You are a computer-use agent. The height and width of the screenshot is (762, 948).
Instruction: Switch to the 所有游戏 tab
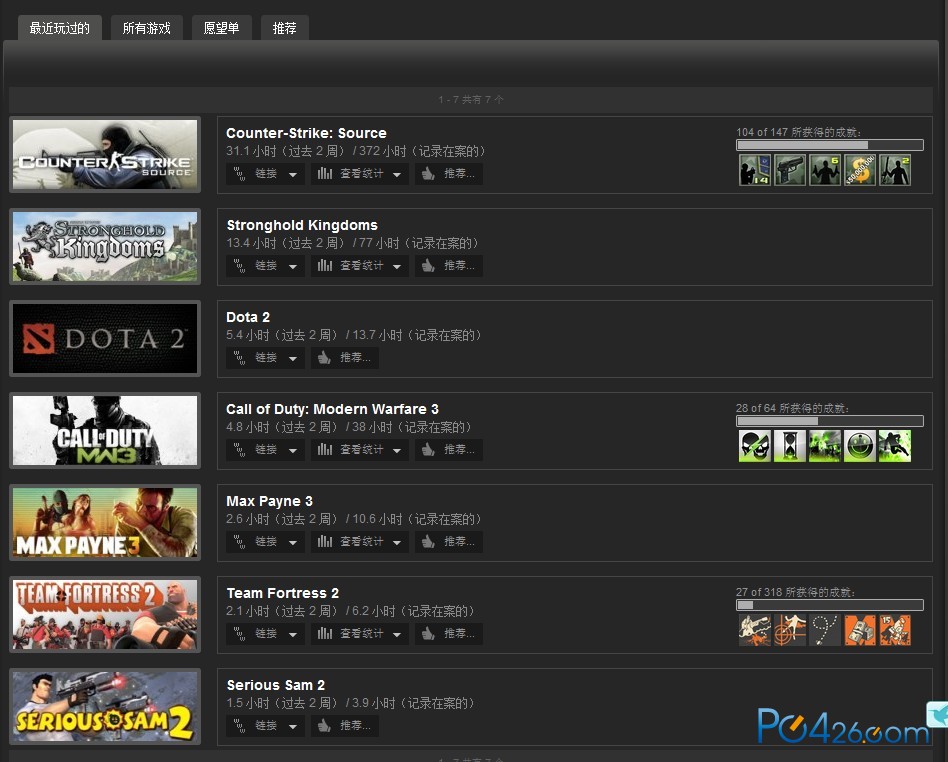click(x=146, y=28)
